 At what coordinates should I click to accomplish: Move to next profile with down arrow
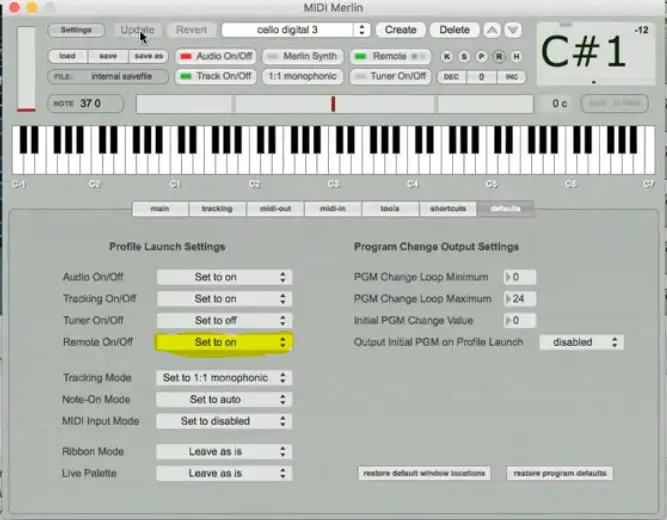[x=513, y=30]
